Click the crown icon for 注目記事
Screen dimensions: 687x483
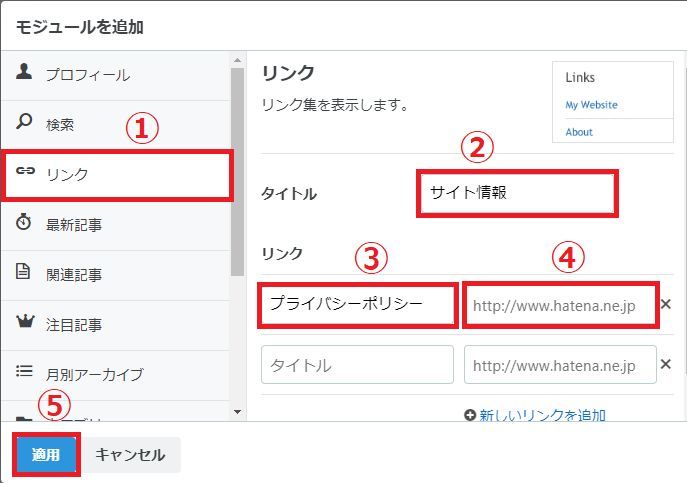coord(25,321)
